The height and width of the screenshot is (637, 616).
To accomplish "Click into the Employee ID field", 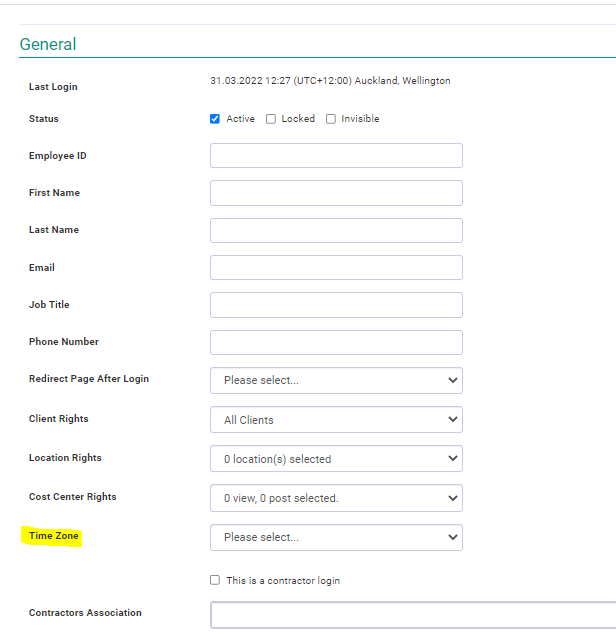I will [x=336, y=155].
